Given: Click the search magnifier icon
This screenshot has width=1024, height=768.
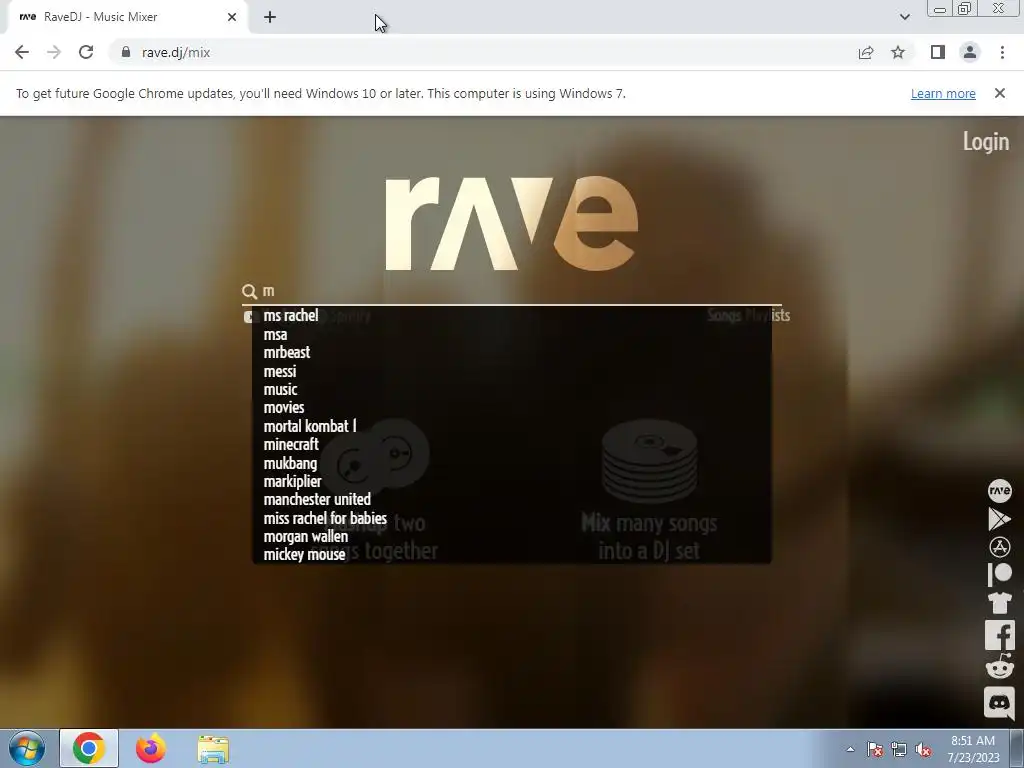Looking at the screenshot, I should 249,291.
